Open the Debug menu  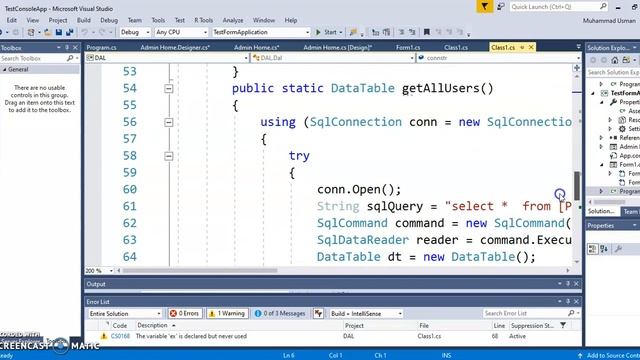click(109, 20)
